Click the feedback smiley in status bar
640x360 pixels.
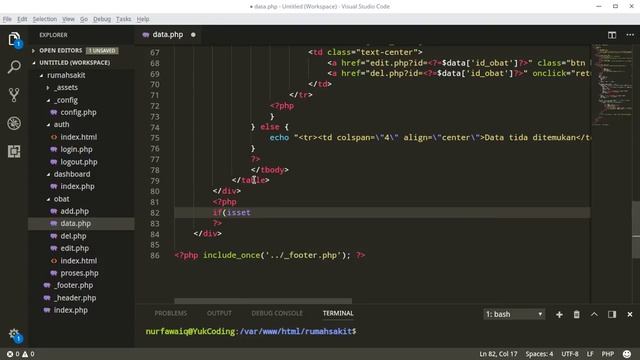click(x=627, y=354)
